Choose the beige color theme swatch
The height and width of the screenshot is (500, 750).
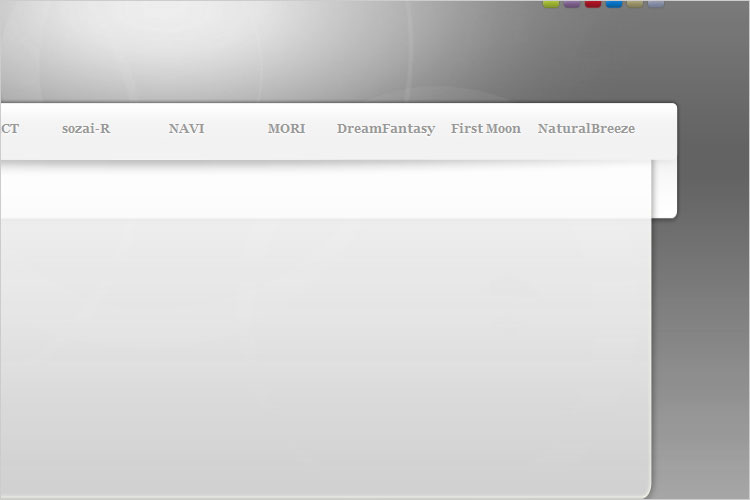635,3
